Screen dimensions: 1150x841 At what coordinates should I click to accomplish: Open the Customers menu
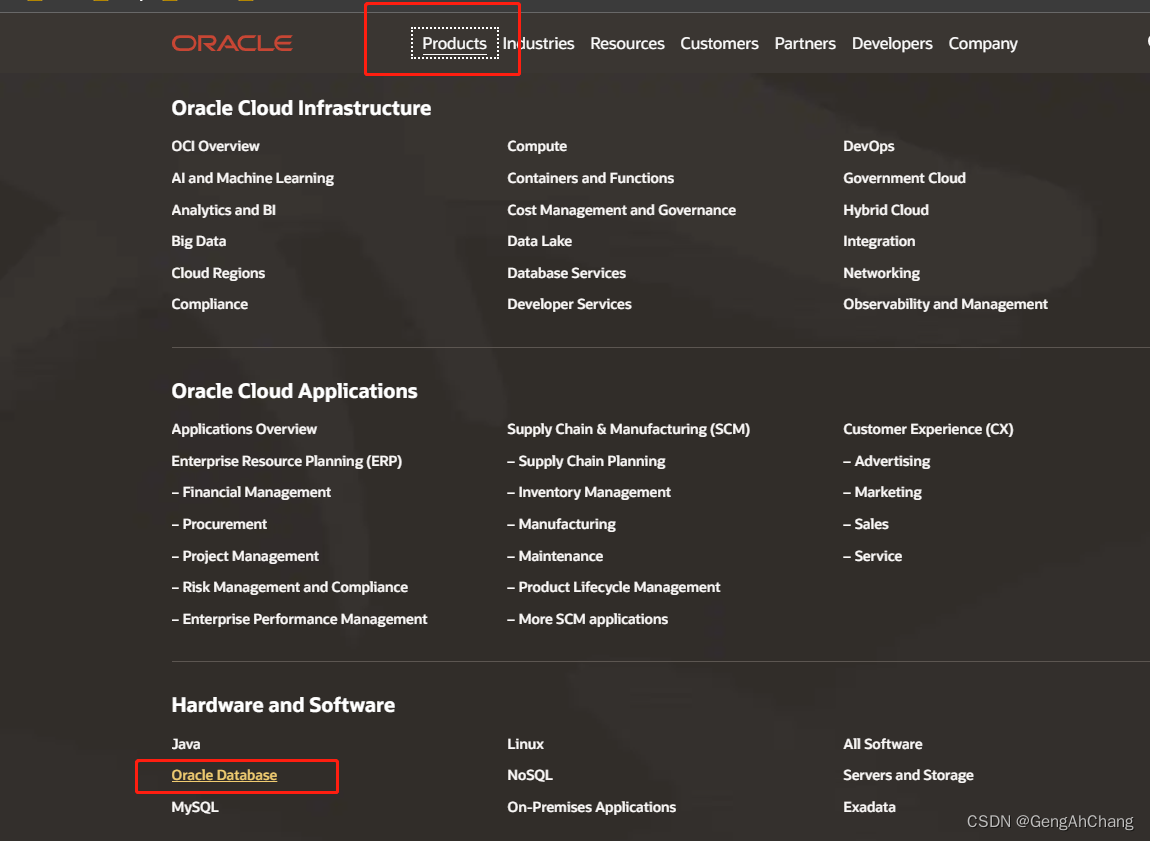[x=719, y=43]
